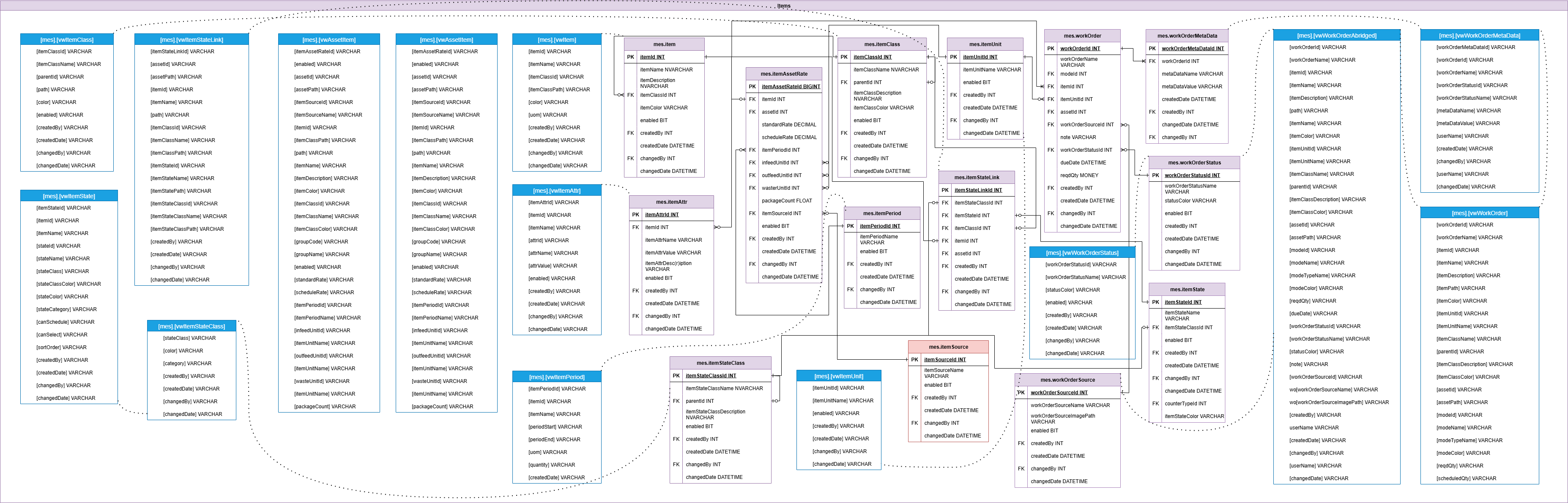The image size is (1568, 503).
Task: Click the itemColor VARCHAR column in mes.item
Action: click(664, 108)
